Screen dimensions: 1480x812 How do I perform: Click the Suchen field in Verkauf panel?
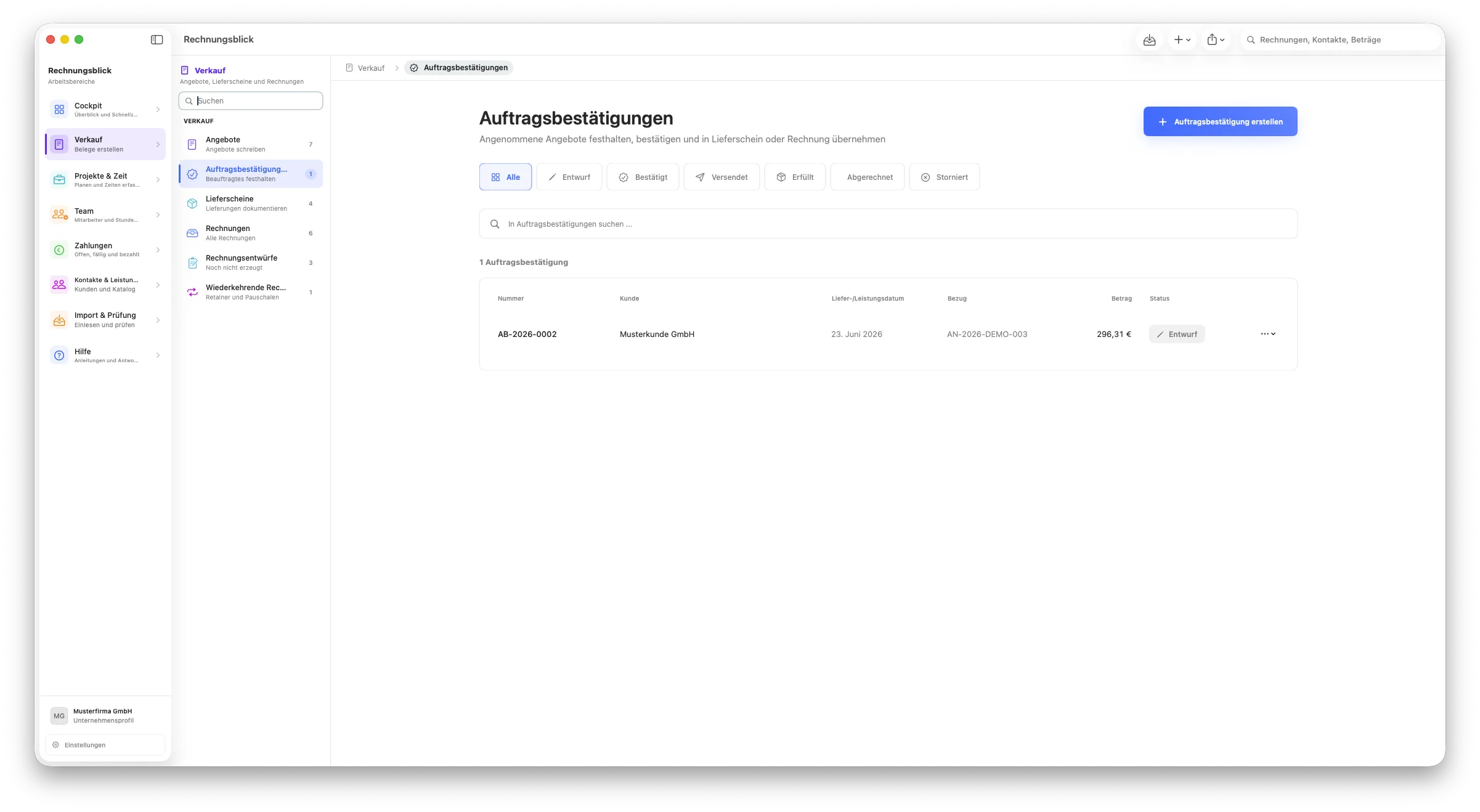[x=251, y=101]
